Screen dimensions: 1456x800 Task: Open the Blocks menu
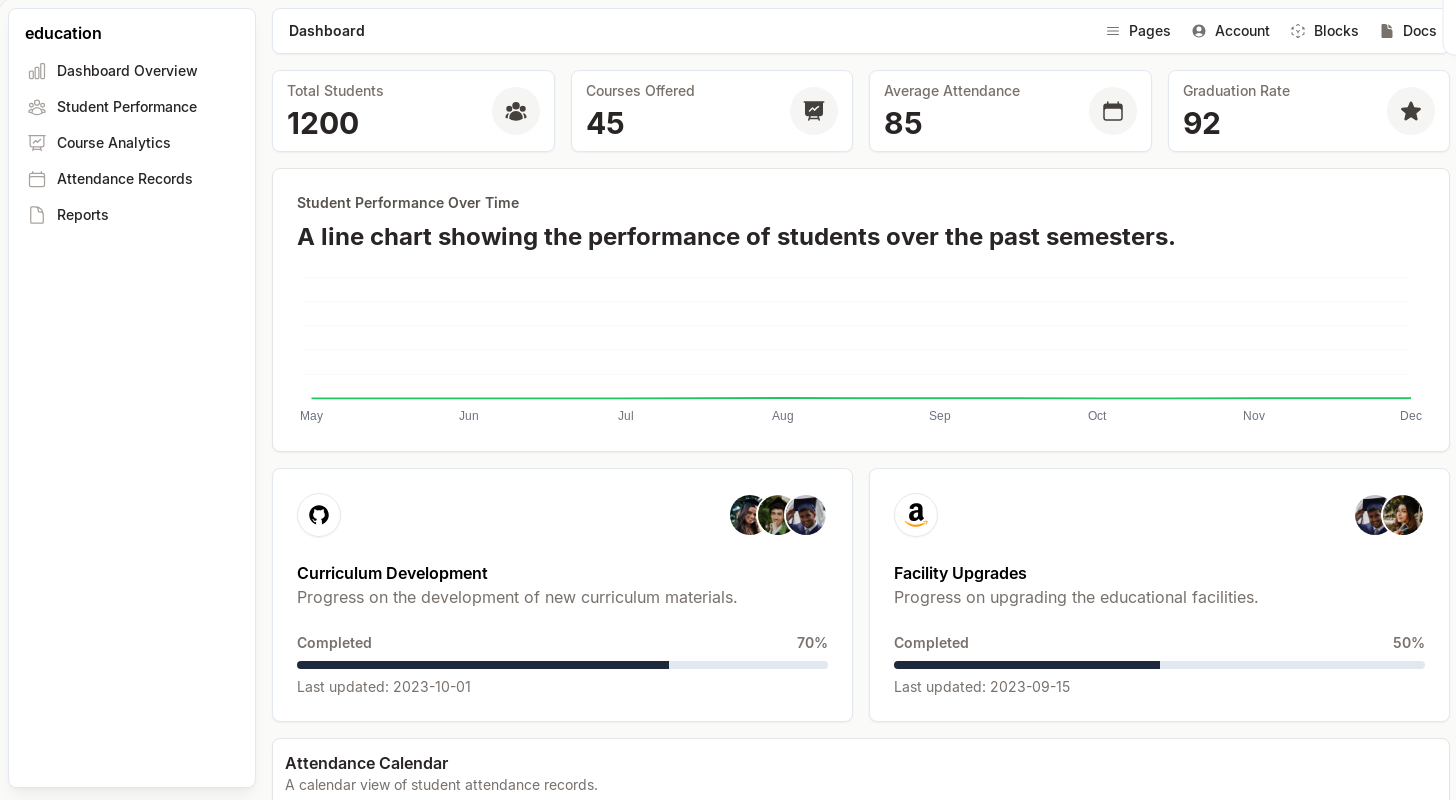coord(1324,31)
